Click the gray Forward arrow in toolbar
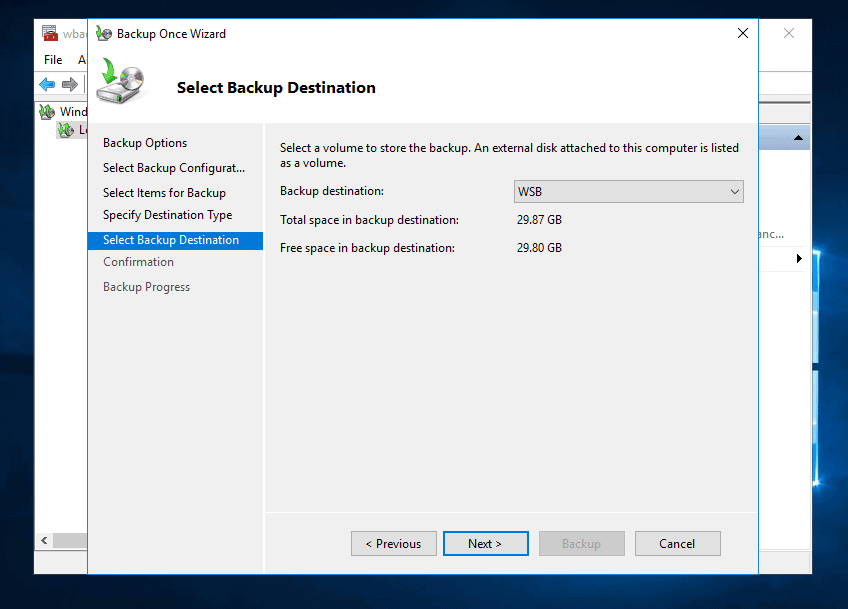This screenshot has width=848, height=609. tap(69, 85)
